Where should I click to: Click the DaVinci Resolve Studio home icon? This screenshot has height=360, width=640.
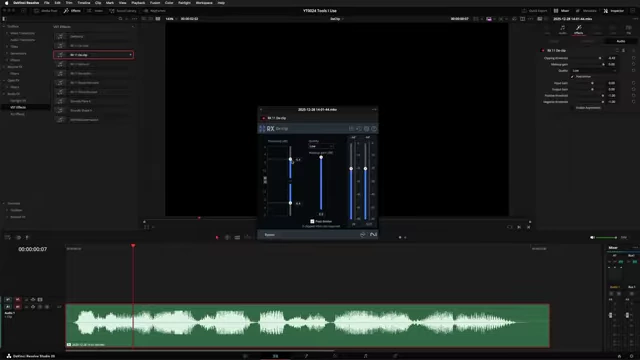point(9,356)
